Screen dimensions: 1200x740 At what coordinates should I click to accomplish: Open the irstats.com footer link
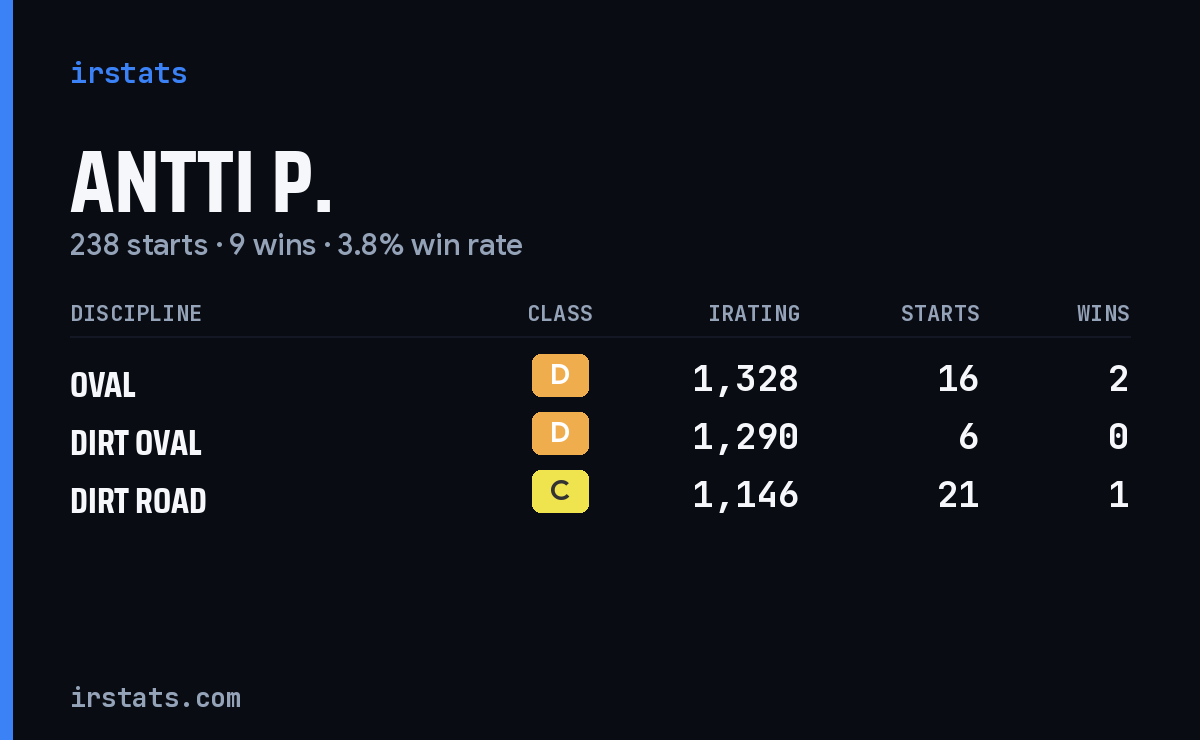click(155, 698)
